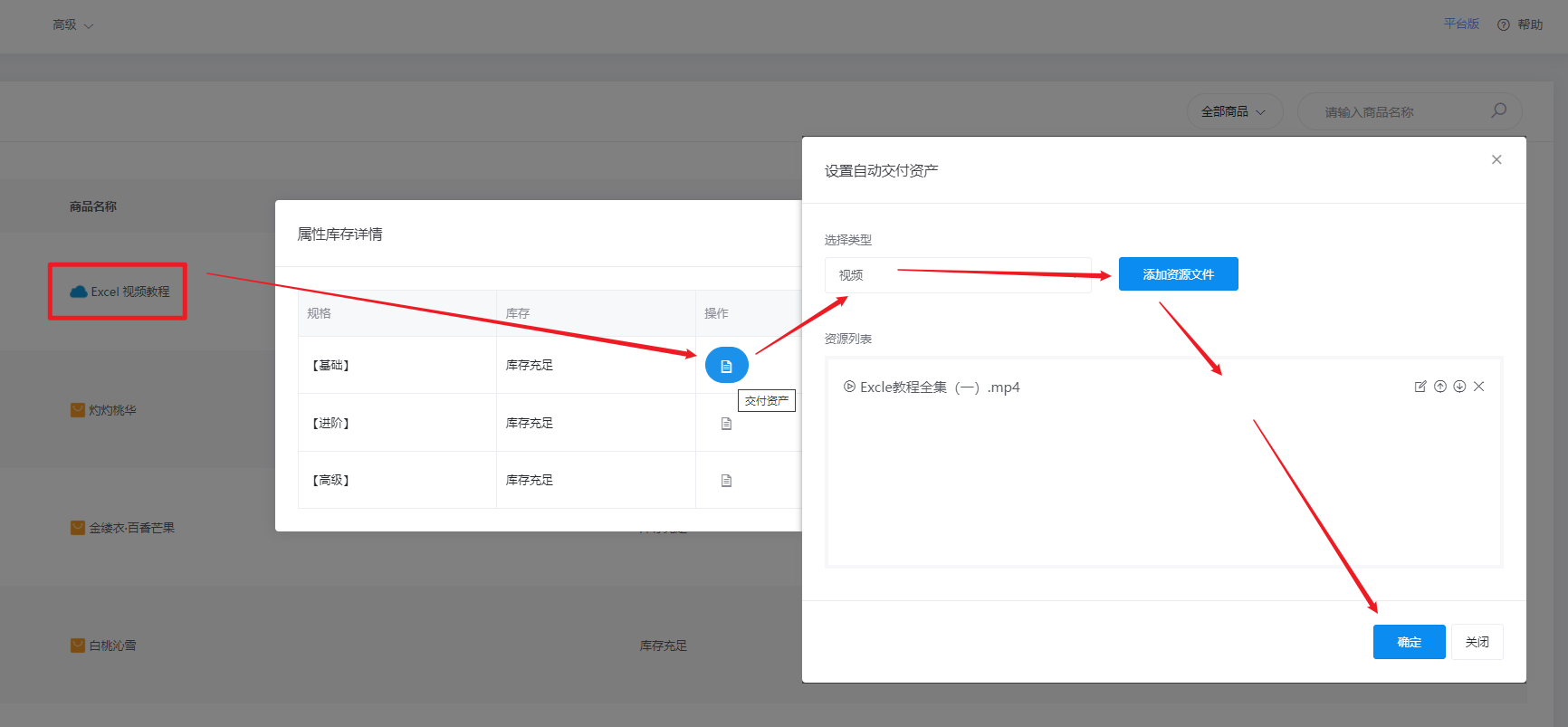Click the 商品名称 column header

point(93,206)
